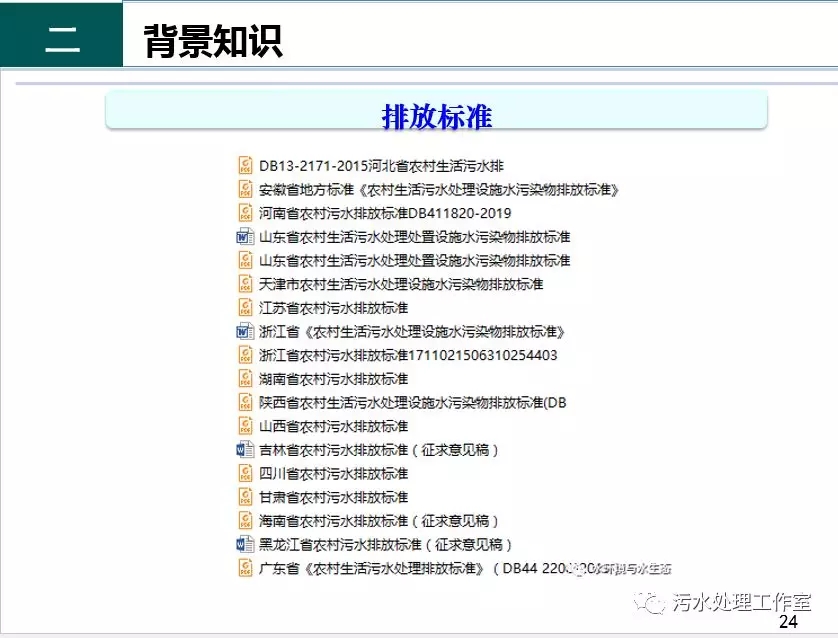
Task: Click the slide page number 24
Action: [788, 623]
